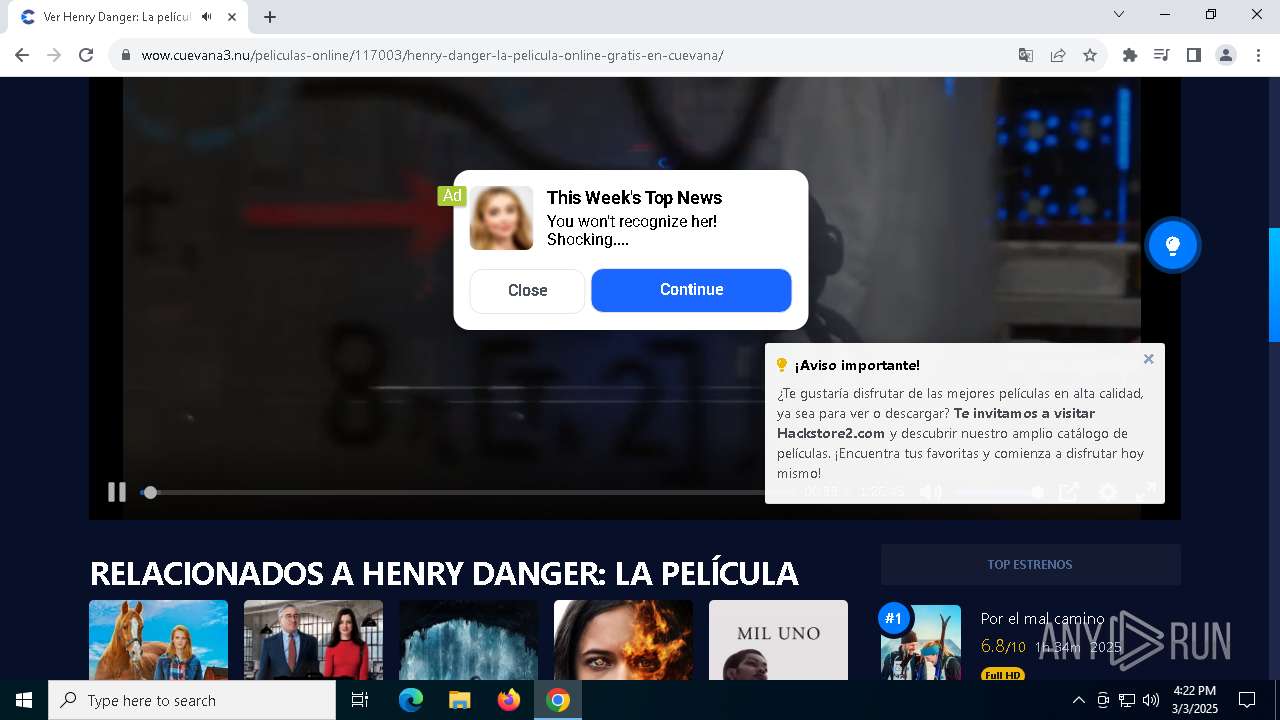Open the Chrome three-dot menu

point(1258,55)
